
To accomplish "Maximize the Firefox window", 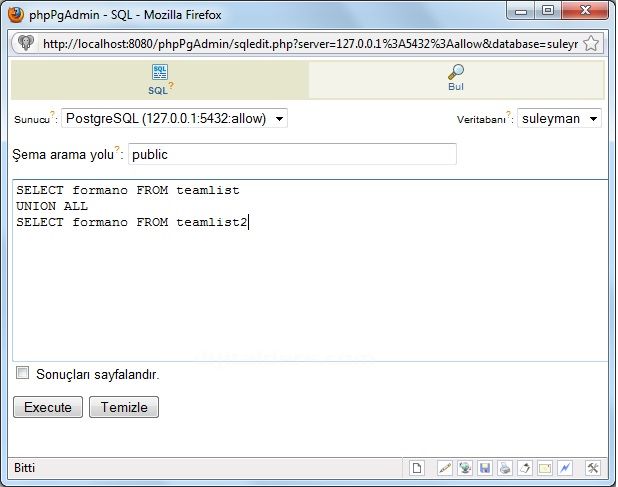I will tap(548, 11).
